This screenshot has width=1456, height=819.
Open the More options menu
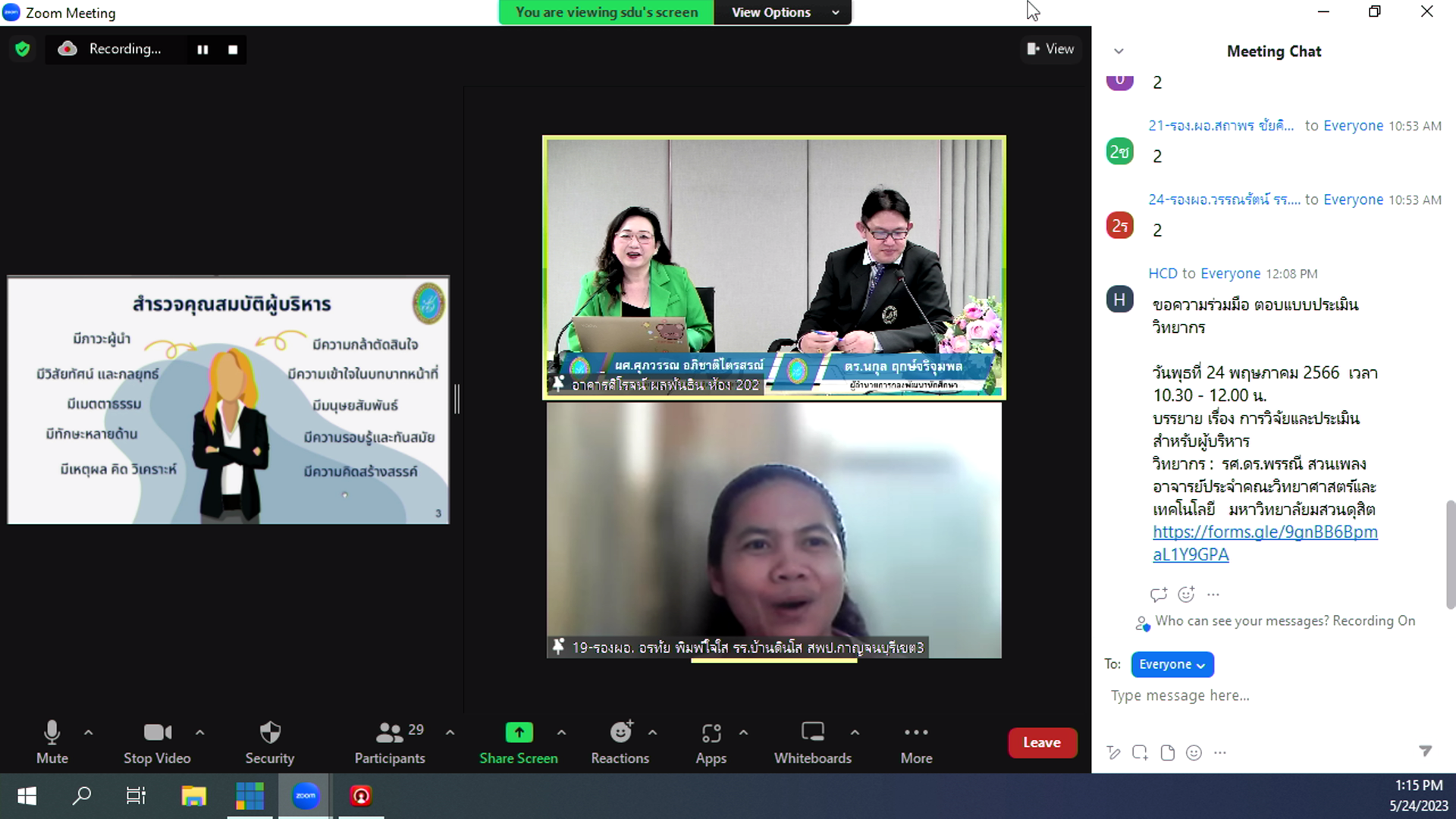pyautogui.click(x=916, y=742)
